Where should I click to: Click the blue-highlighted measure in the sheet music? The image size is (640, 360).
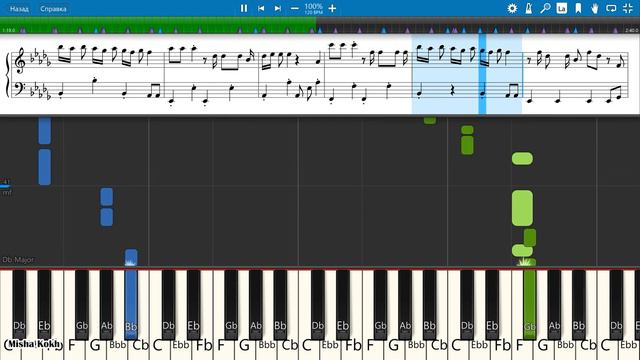[x=467, y=73]
